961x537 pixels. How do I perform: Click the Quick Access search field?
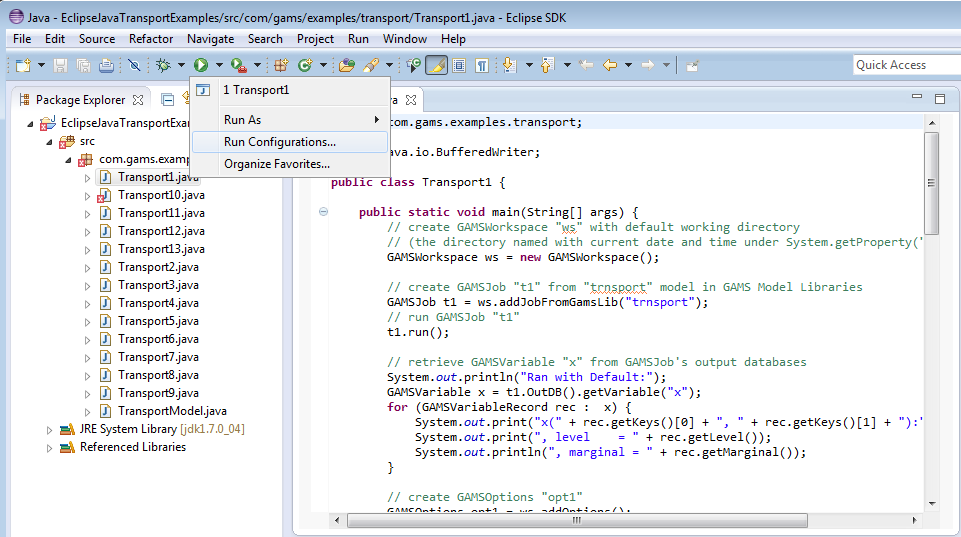coord(905,65)
